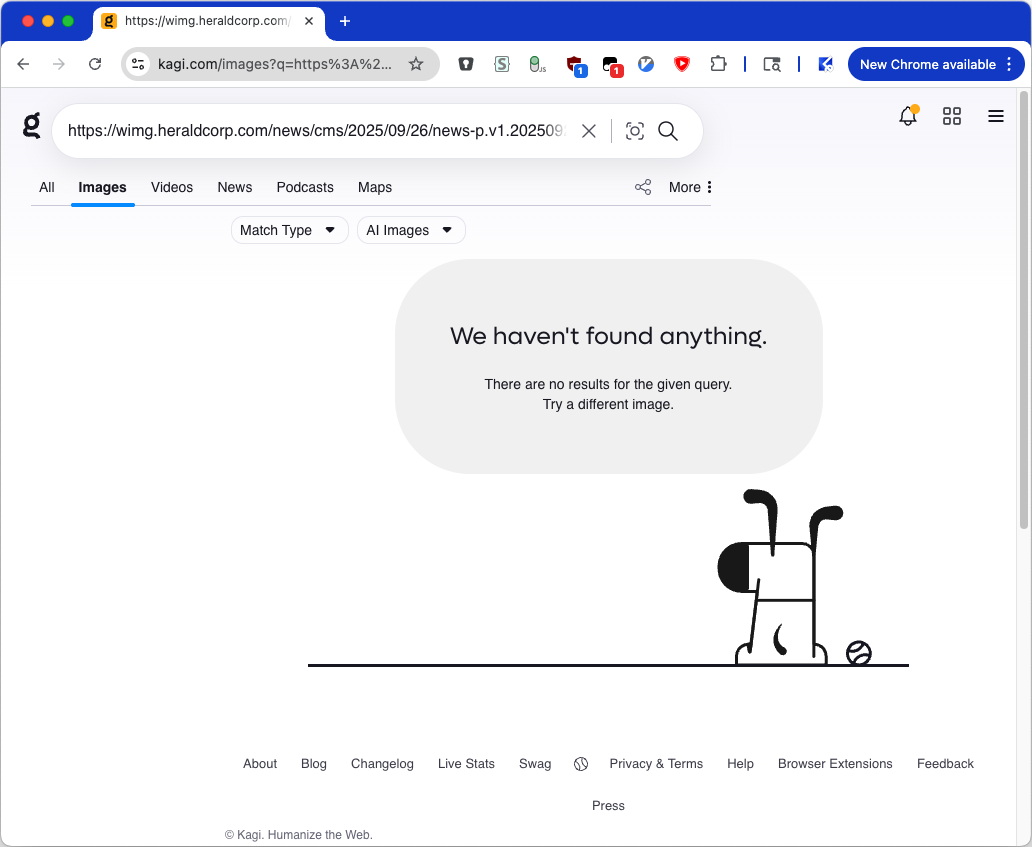The width and height of the screenshot is (1032, 847).
Task: Open the notifications bell
Action: pyautogui.click(x=908, y=116)
